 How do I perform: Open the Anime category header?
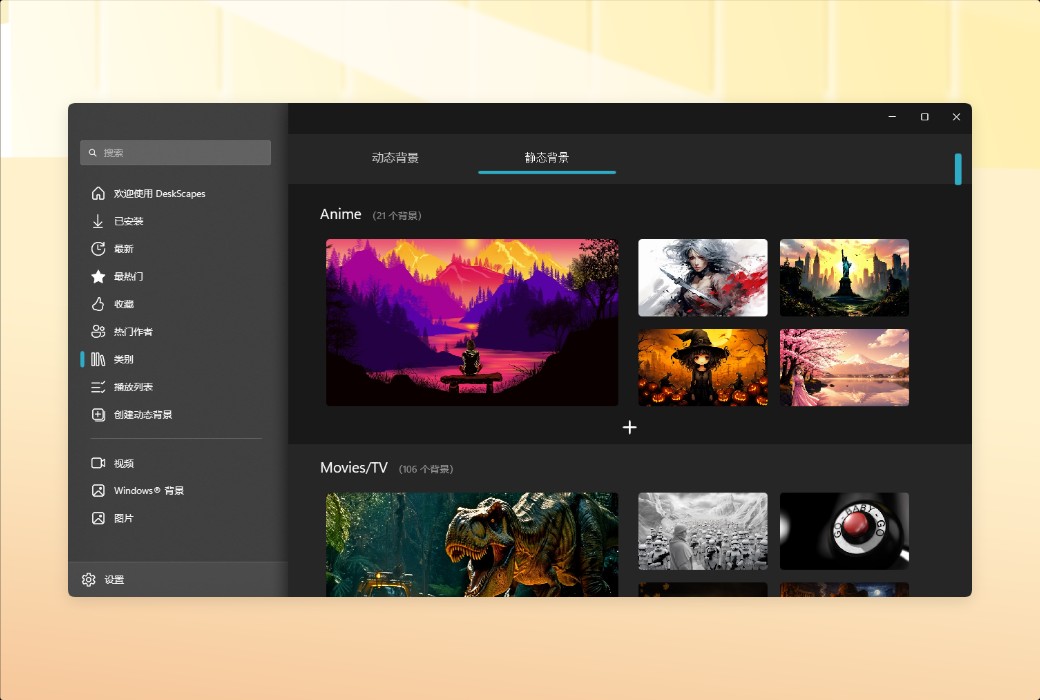point(342,213)
